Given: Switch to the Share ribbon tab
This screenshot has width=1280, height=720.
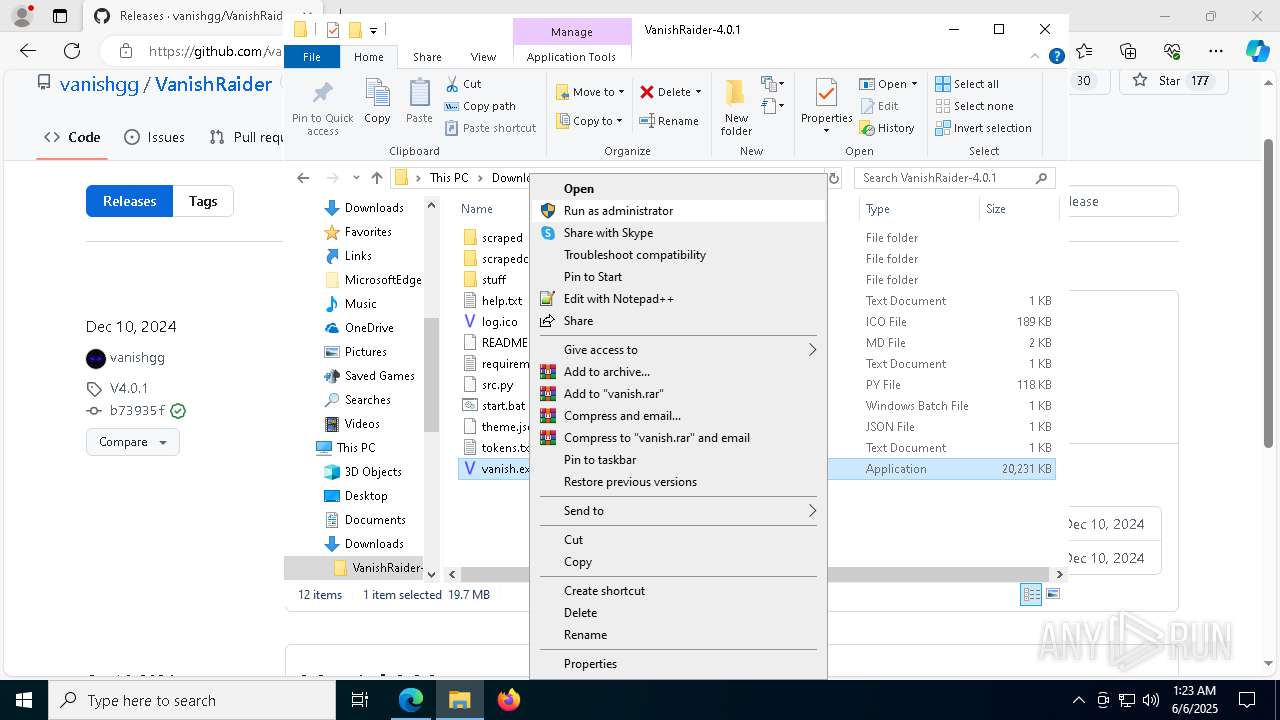Looking at the screenshot, I should pyautogui.click(x=427, y=57).
